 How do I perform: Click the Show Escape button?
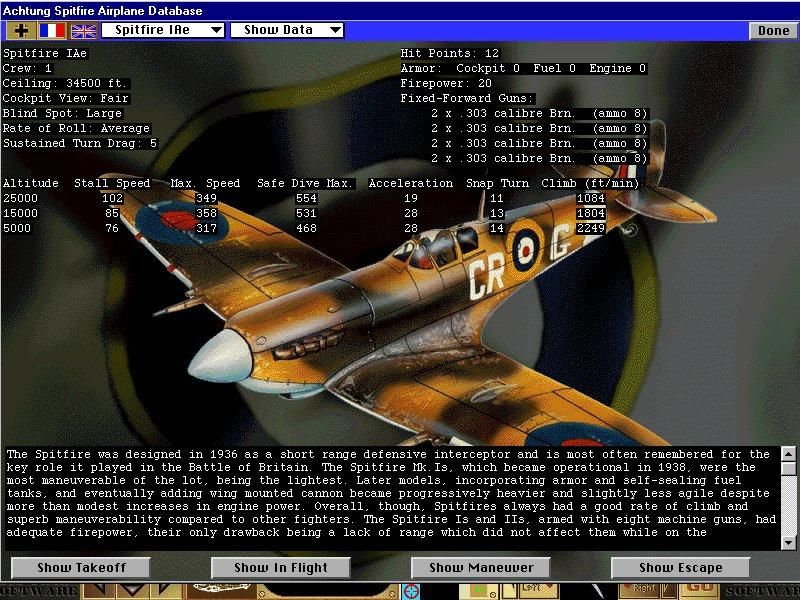point(679,567)
